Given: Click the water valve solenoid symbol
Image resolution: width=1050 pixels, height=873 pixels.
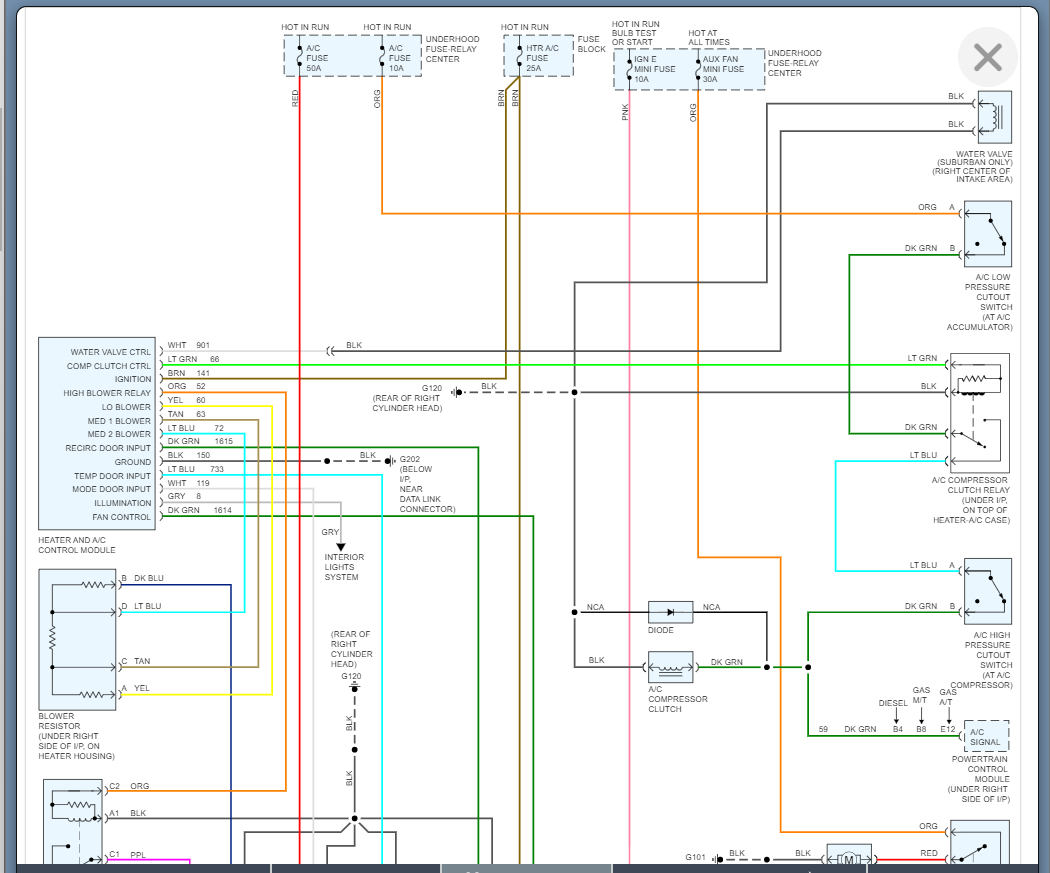Looking at the screenshot, I should point(994,116).
